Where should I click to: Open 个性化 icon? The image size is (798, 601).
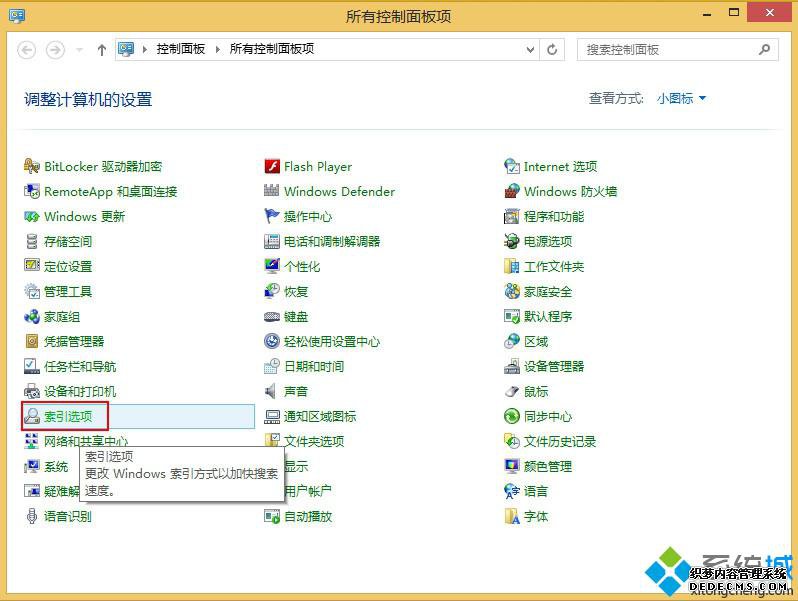tap(272, 266)
